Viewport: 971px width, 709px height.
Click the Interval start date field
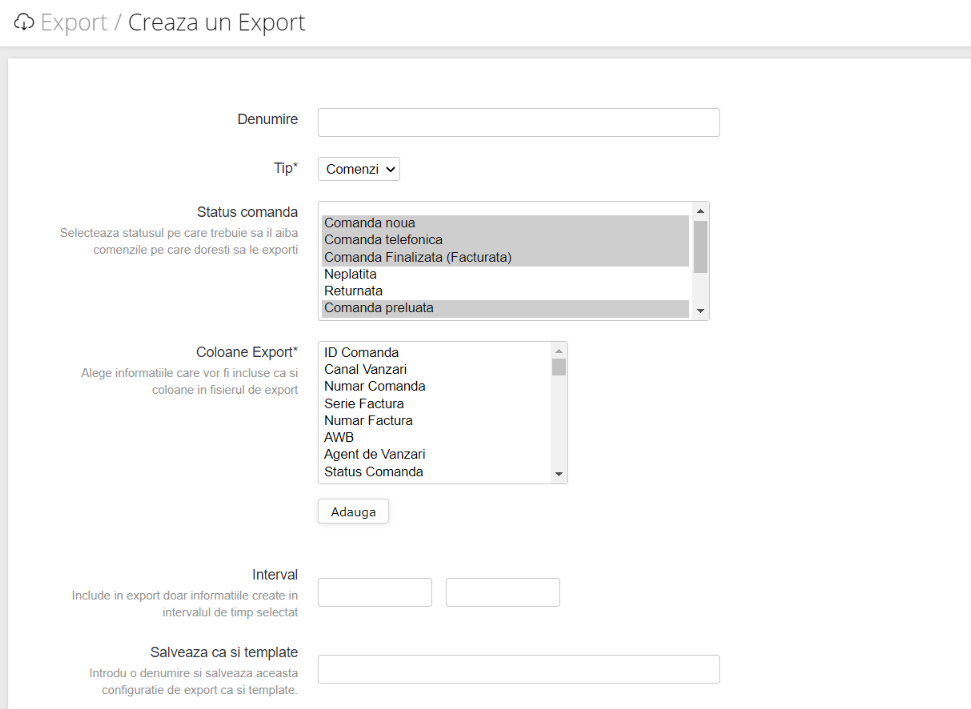click(x=374, y=592)
